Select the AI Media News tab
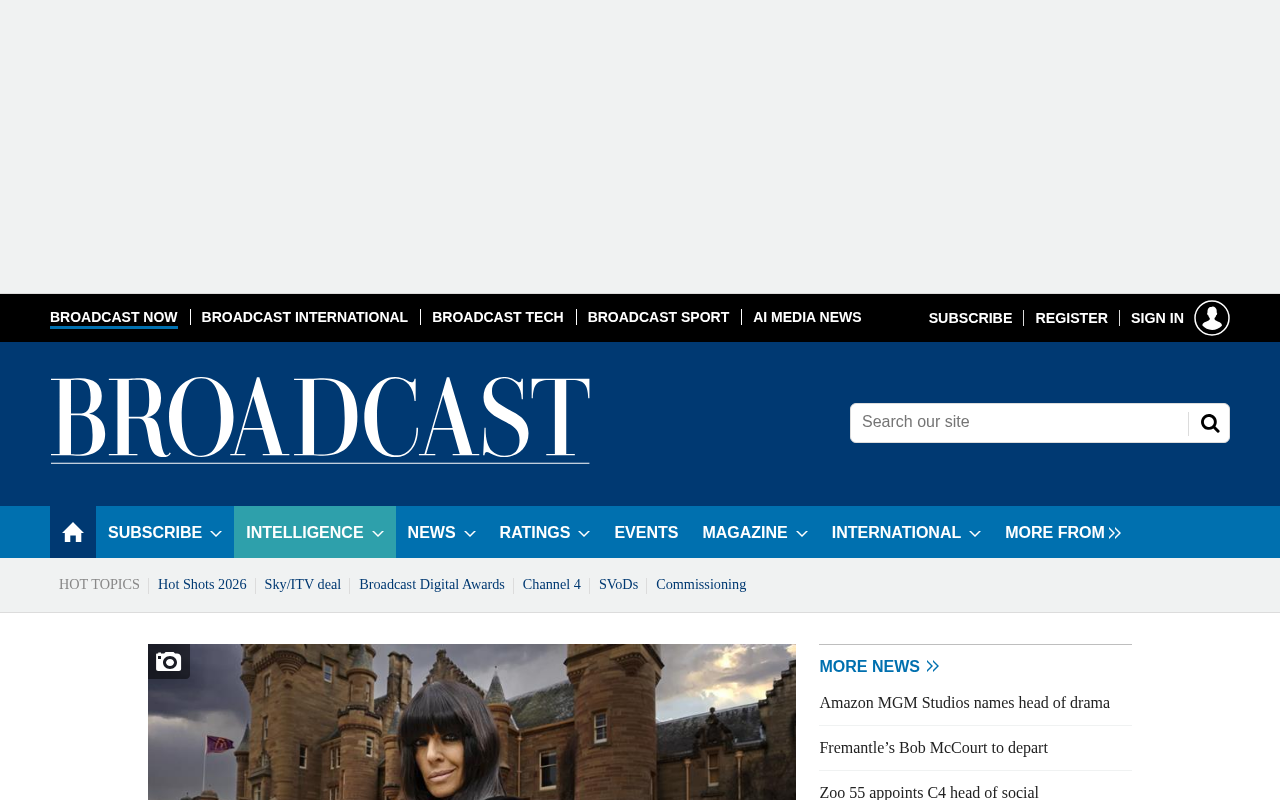The image size is (1280, 800). [x=807, y=317]
